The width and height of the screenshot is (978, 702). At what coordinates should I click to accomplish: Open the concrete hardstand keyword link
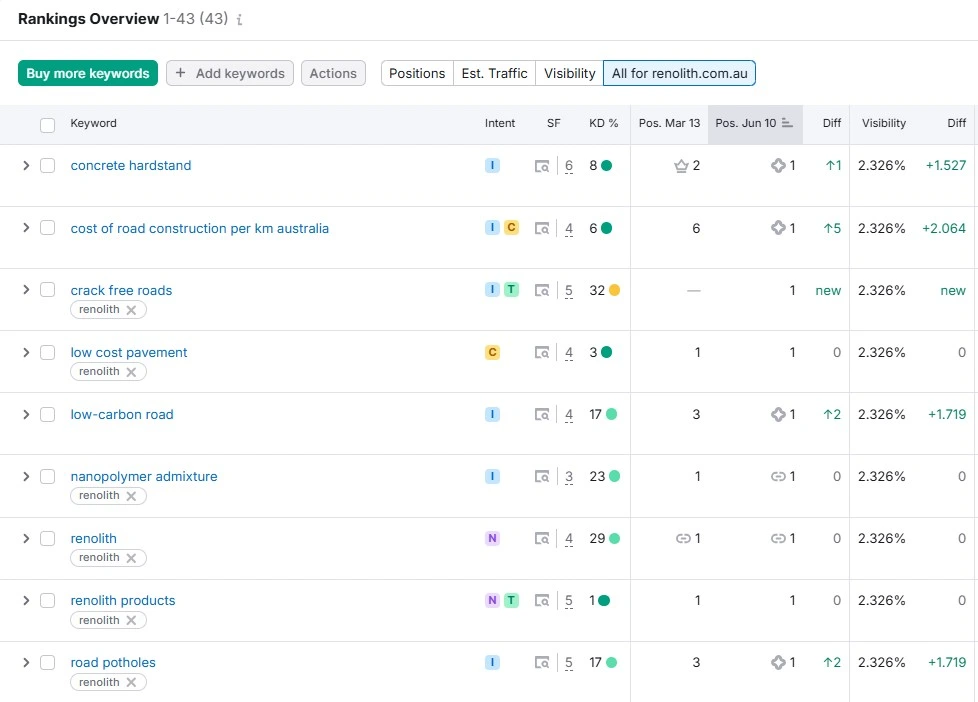click(x=131, y=165)
